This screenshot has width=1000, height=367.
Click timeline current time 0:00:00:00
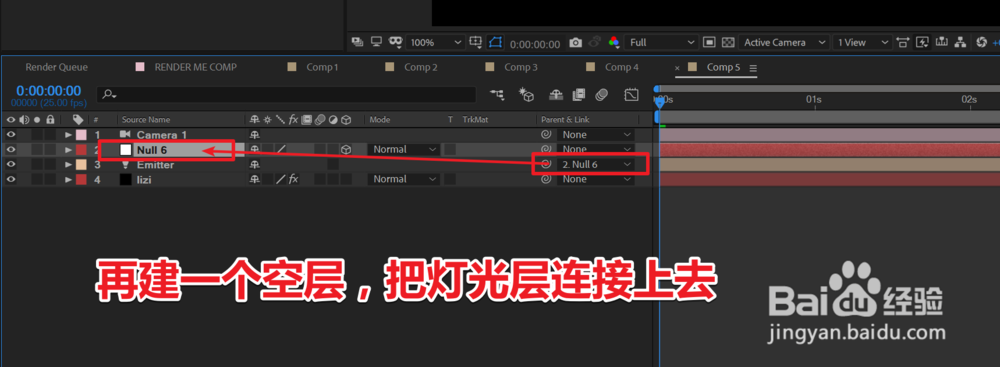[48, 91]
